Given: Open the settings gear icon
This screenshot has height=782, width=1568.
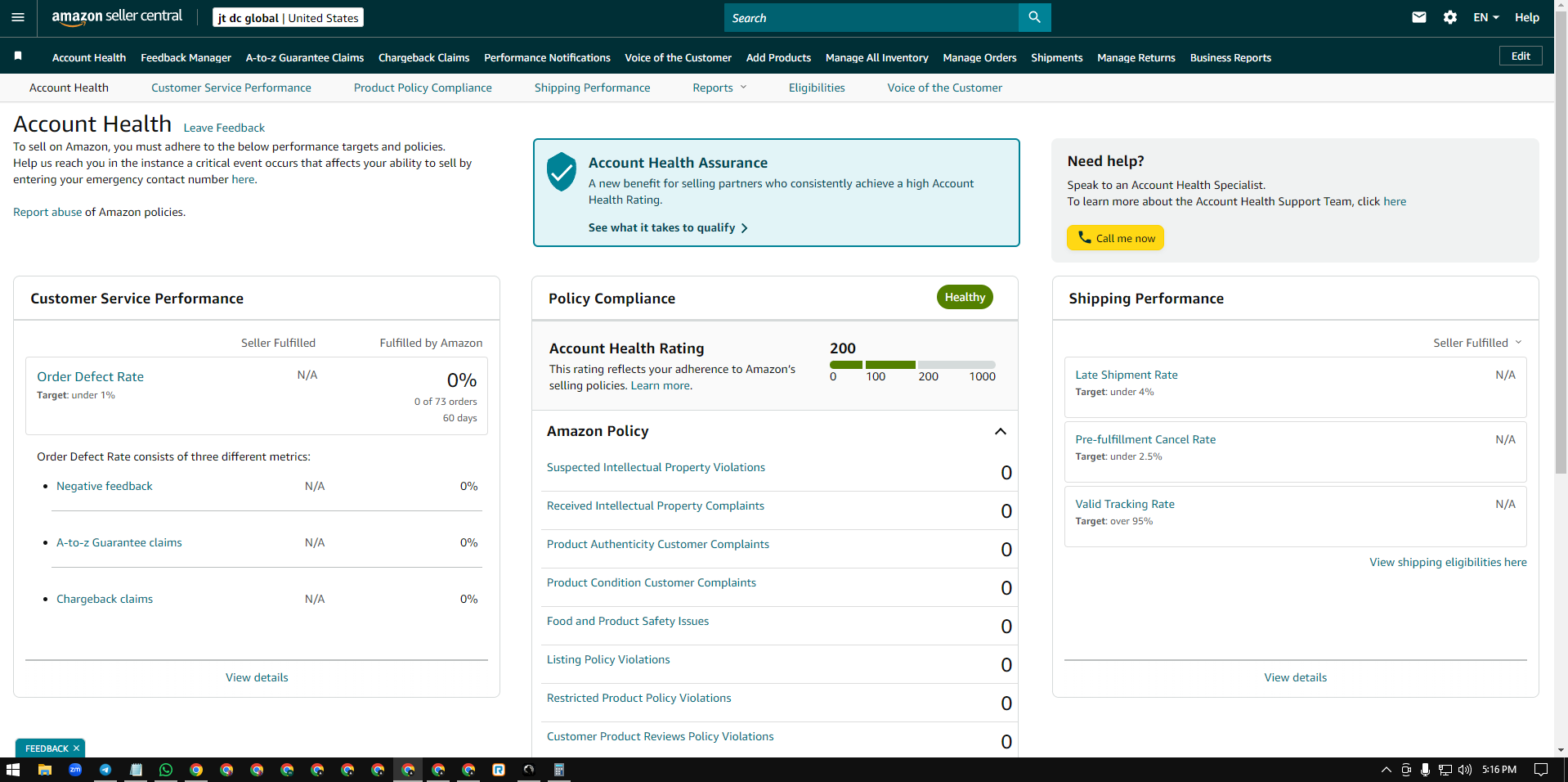Looking at the screenshot, I should pos(1450,17).
